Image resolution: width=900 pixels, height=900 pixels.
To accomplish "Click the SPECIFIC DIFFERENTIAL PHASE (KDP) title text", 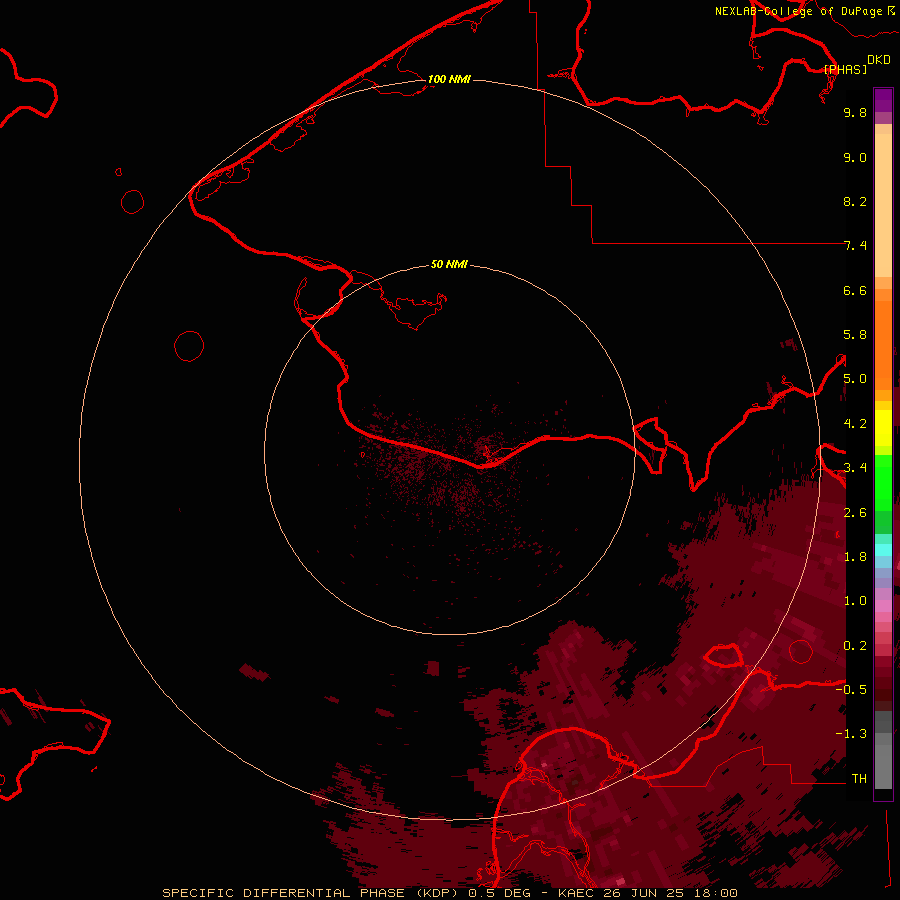I will [311, 893].
